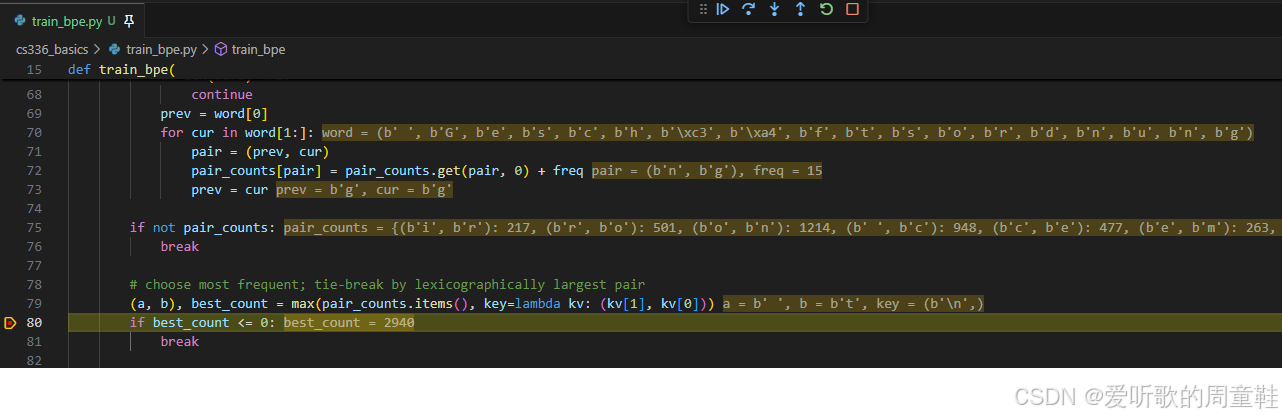Click line number 77 in the gutter

pyautogui.click(x=34, y=266)
